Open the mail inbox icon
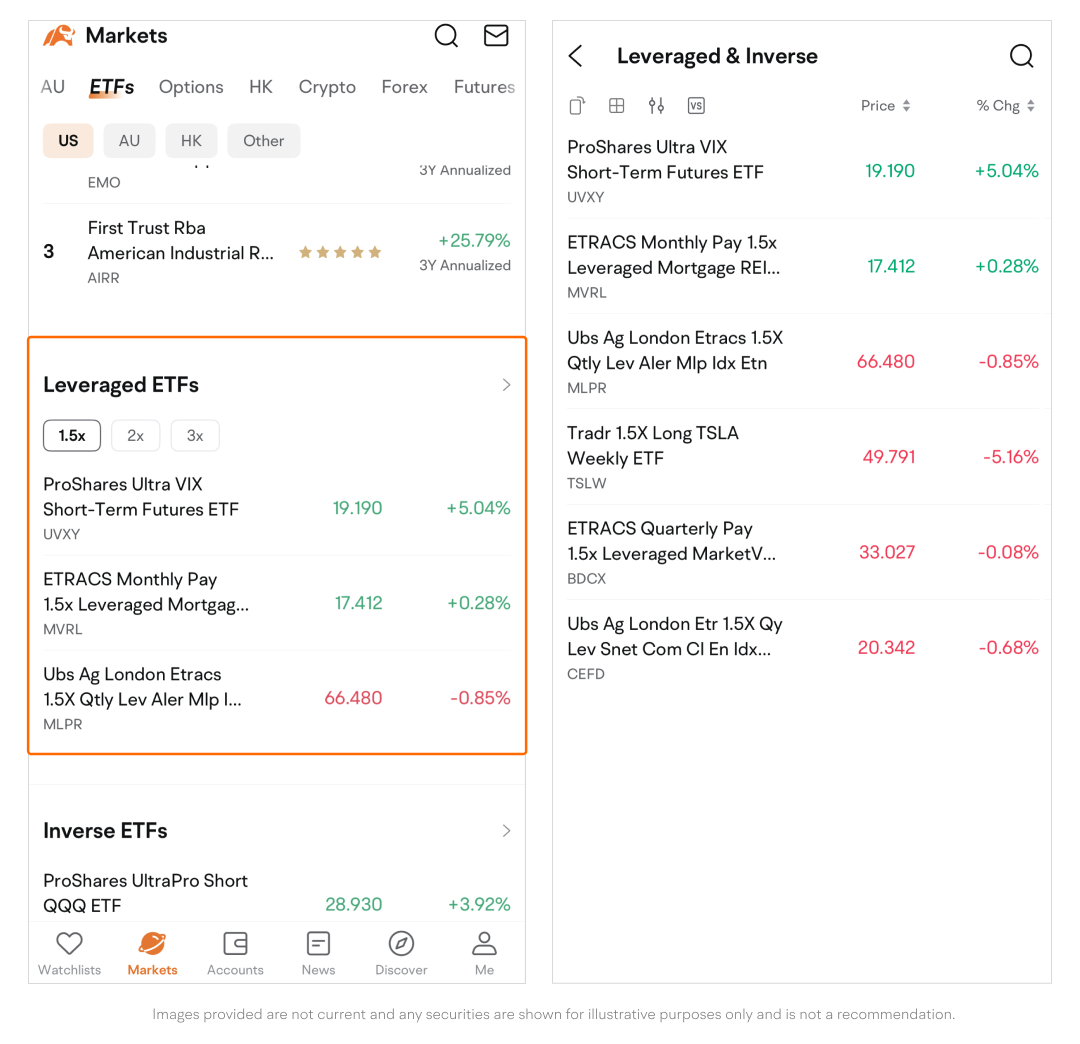 pyautogui.click(x=496, y=36)
